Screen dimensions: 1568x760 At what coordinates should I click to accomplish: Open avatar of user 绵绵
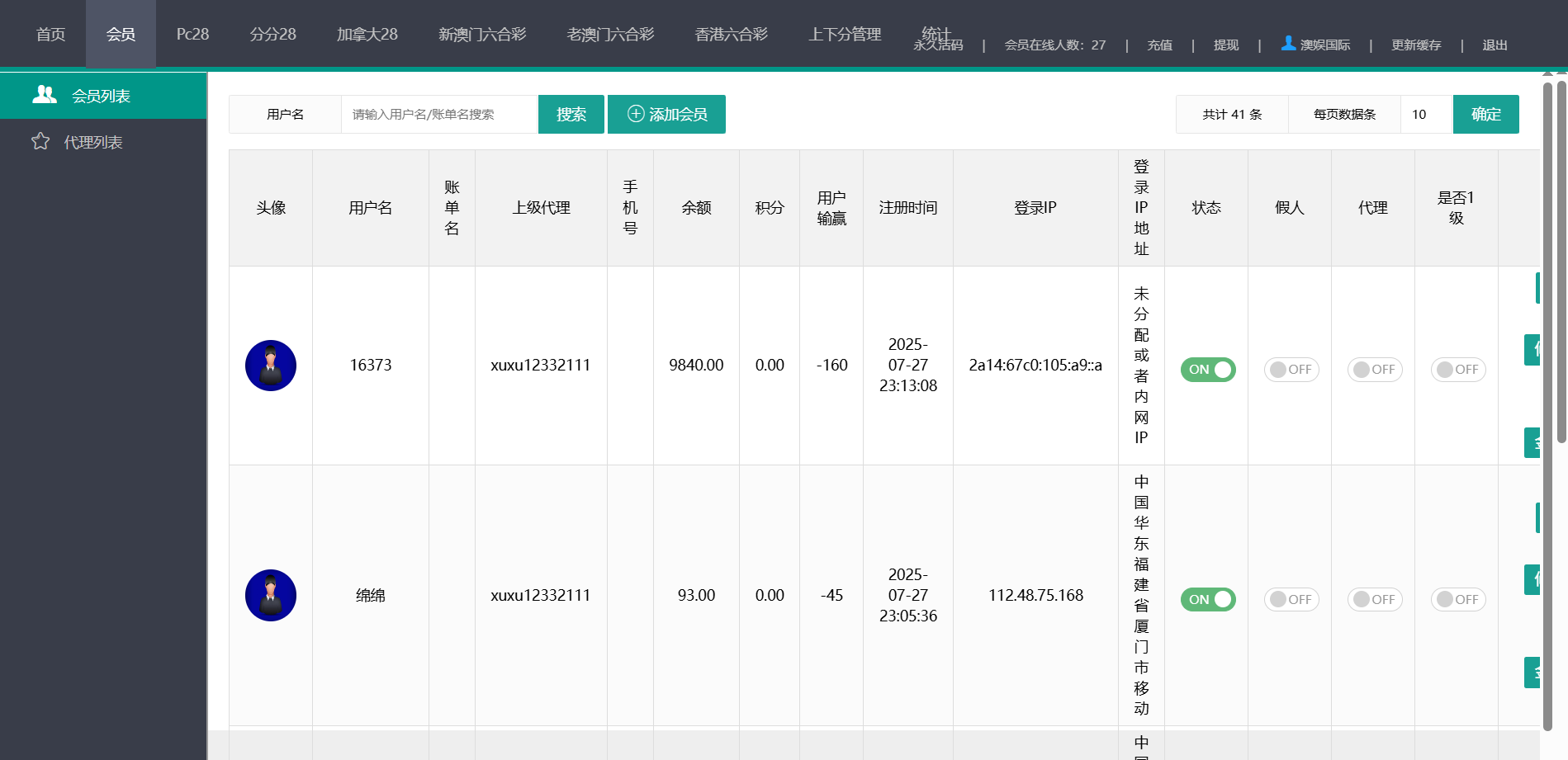coord(271,595)
